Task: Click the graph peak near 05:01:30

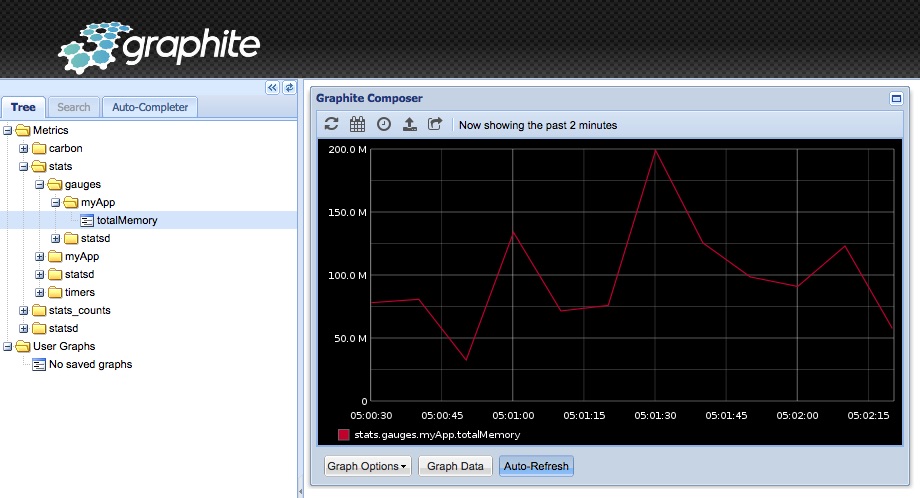Action: pos(655,150)
